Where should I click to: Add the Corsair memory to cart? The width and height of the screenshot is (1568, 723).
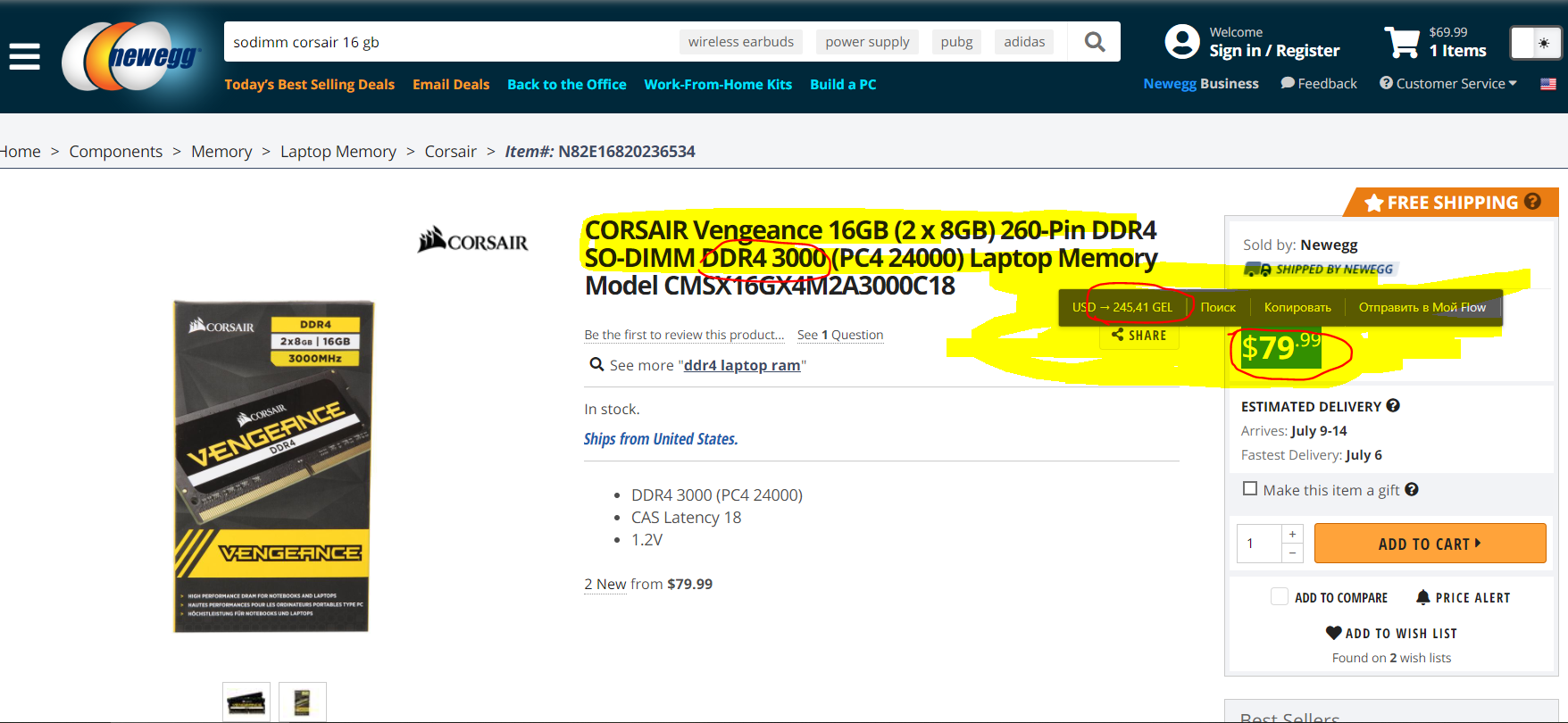tap(1430, 544)
